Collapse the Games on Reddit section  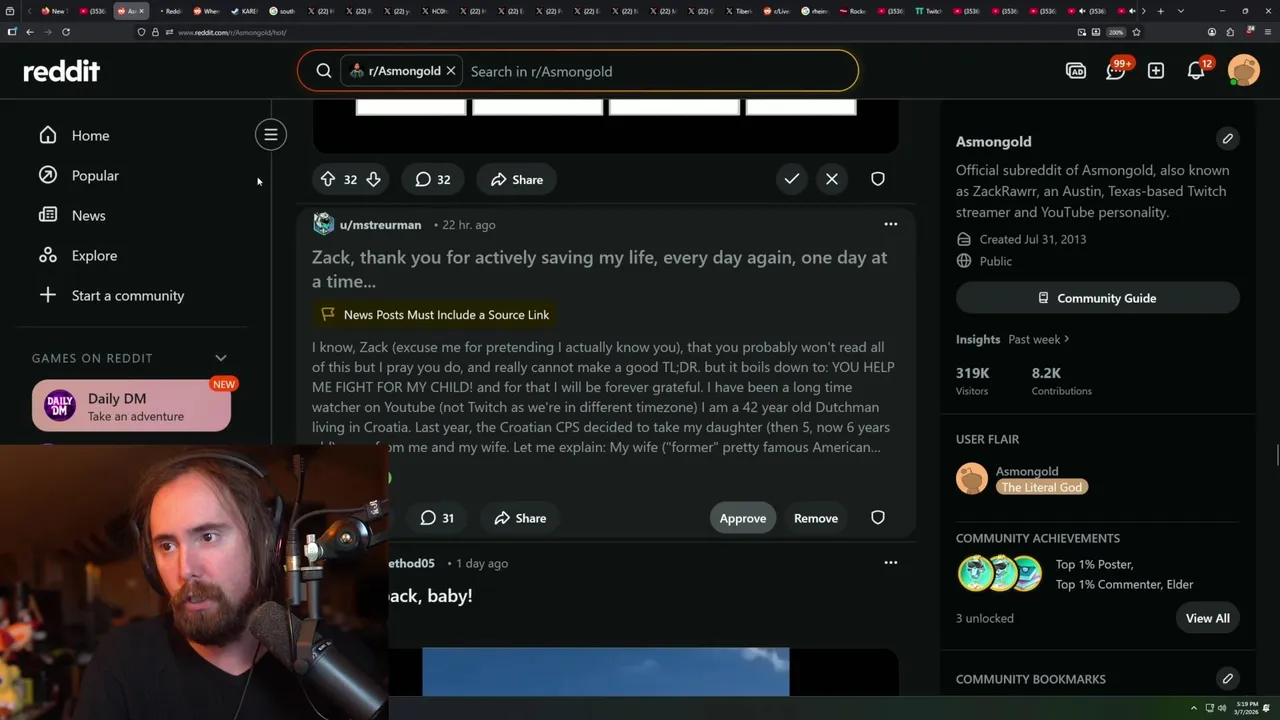221,358
